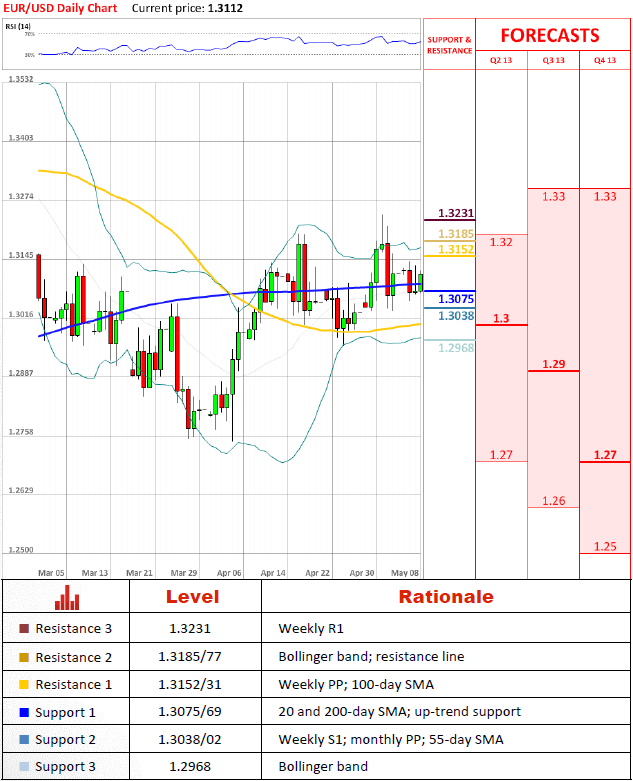Click the Q2 13 forecast value 1.27

[501, 455]
